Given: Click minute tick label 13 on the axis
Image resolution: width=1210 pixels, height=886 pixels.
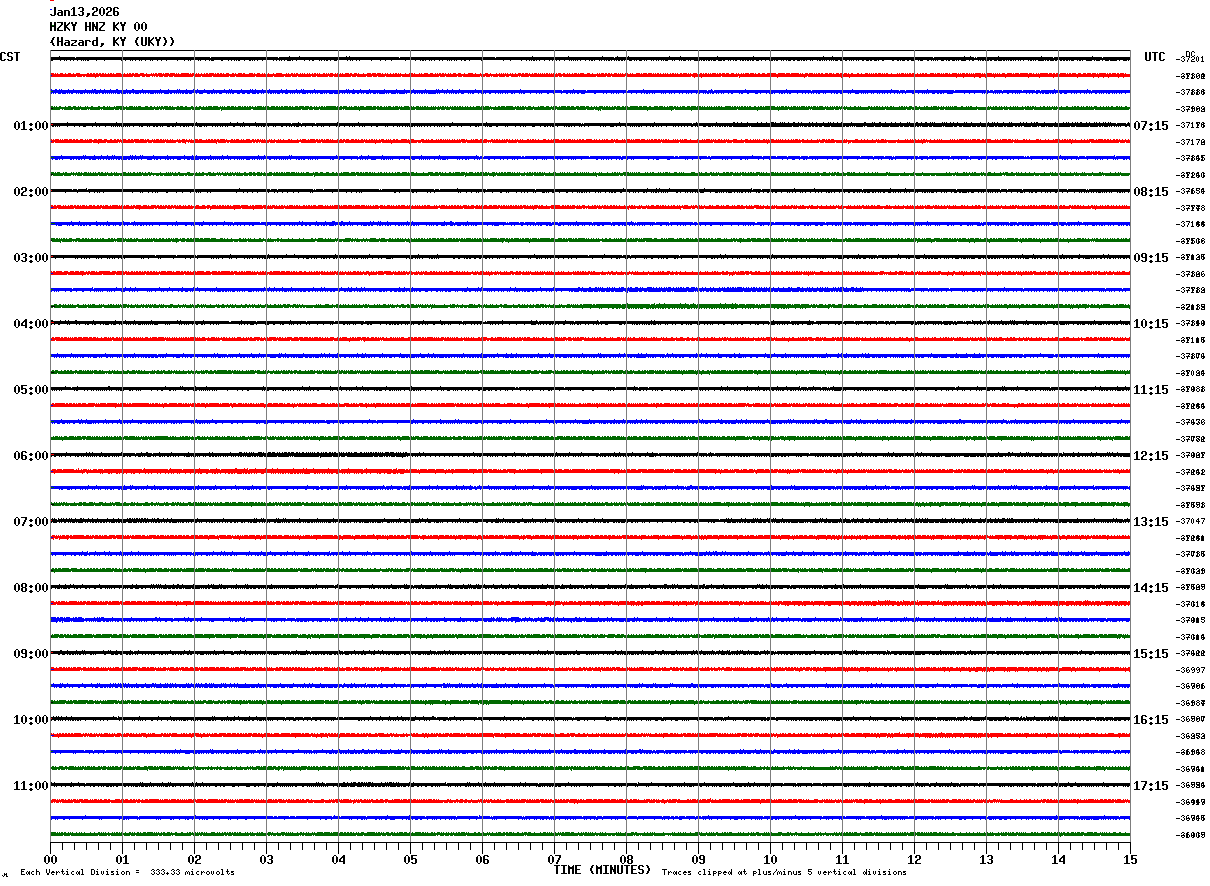Looking at the screenshot, I should pyautogui.click(x=986, y=860).
